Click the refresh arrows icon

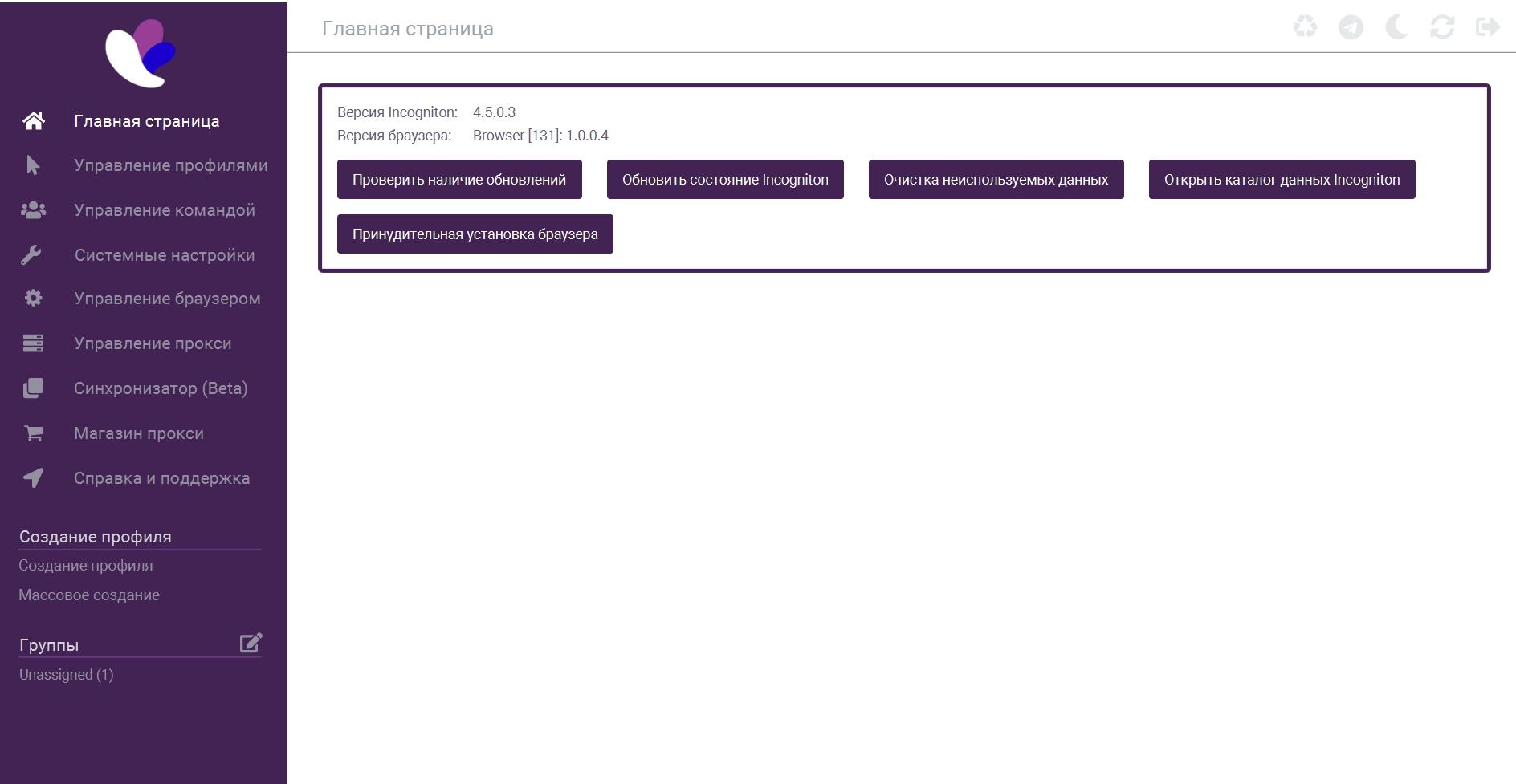pyautogui.click(x=1442, y=27)
